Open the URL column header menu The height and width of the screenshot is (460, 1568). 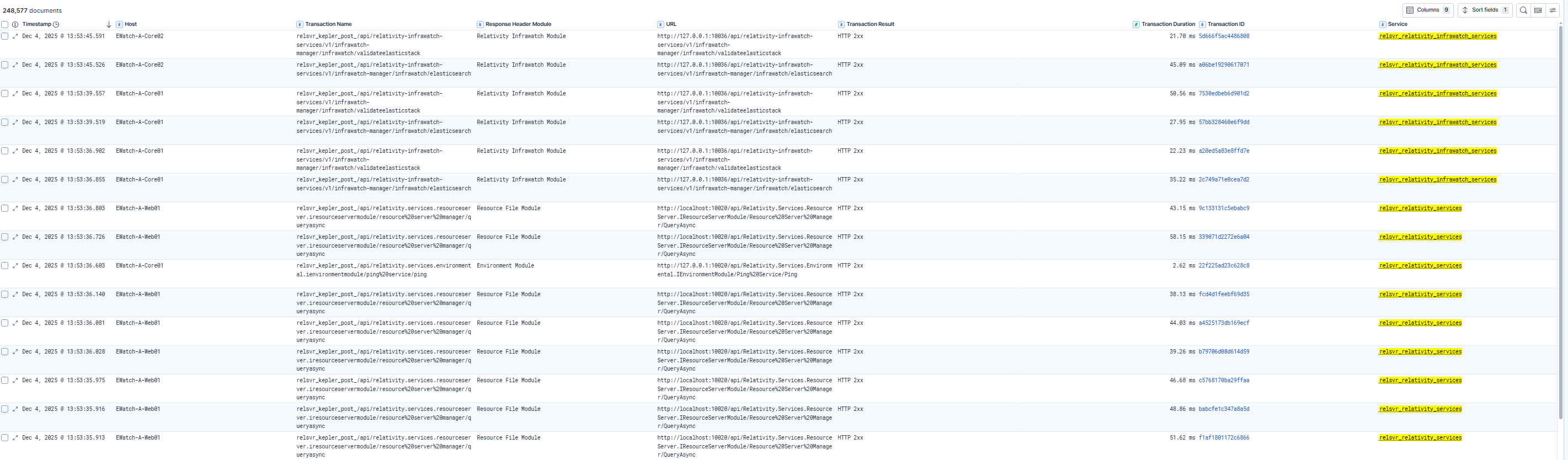tap(671, 24)
